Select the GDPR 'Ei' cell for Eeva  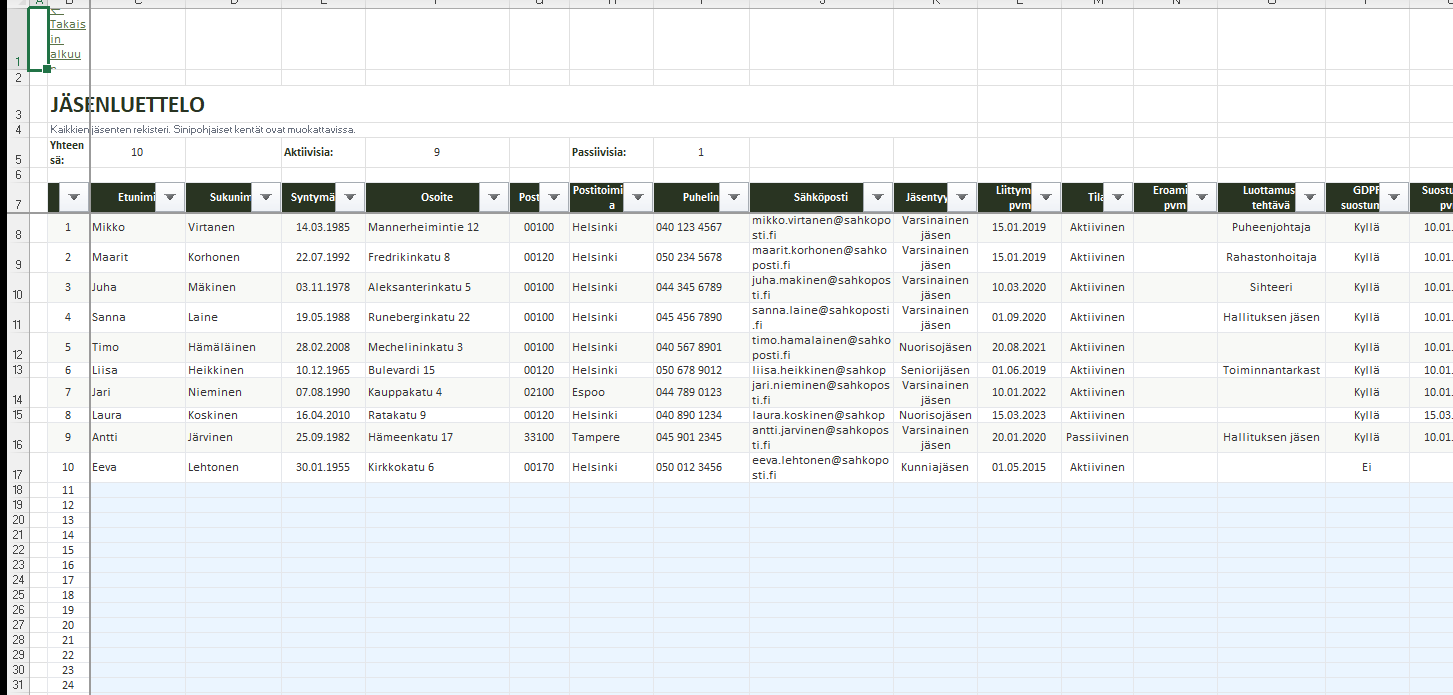click(x=1366, y=467)
